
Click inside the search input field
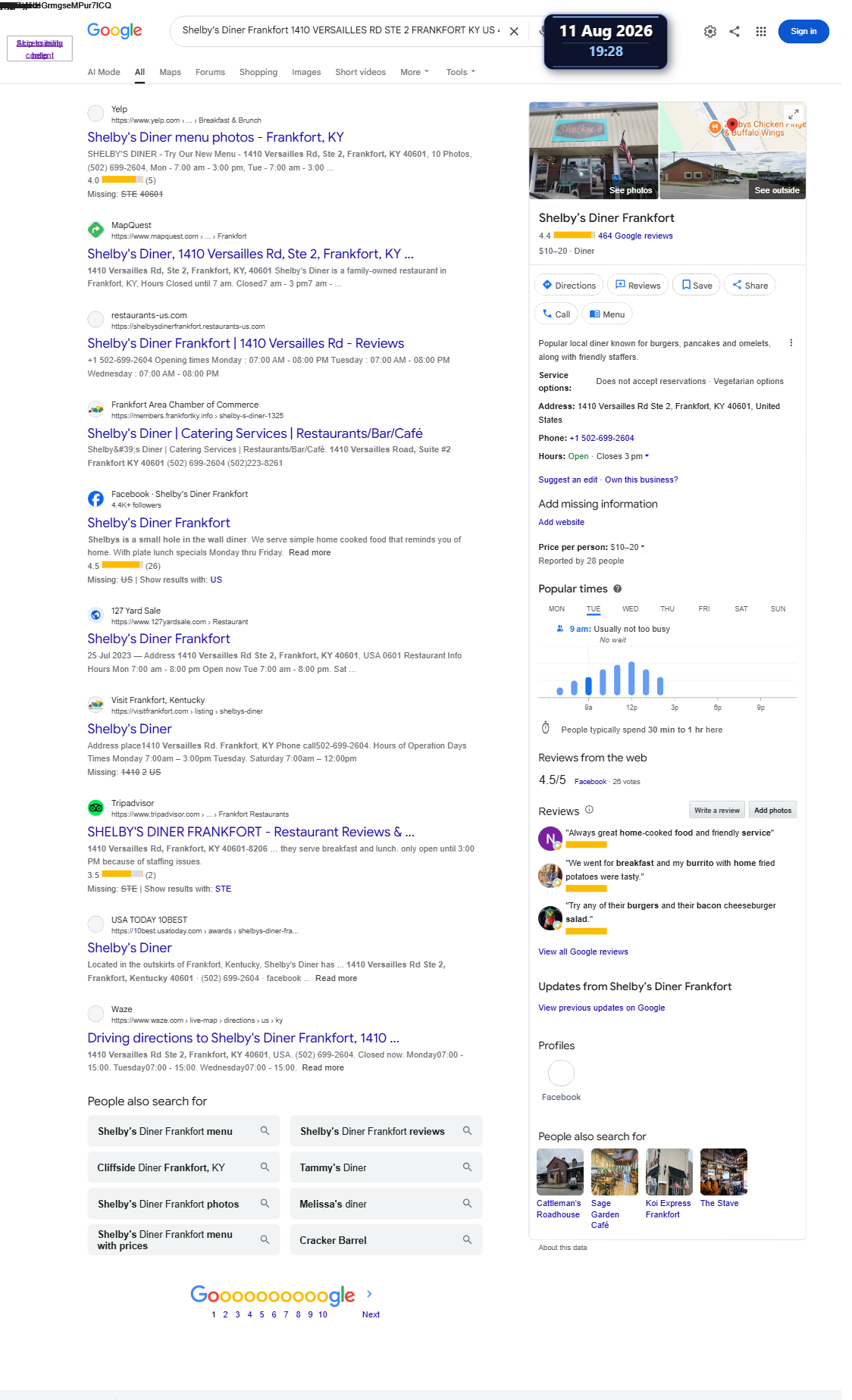(x=340, y=31)
